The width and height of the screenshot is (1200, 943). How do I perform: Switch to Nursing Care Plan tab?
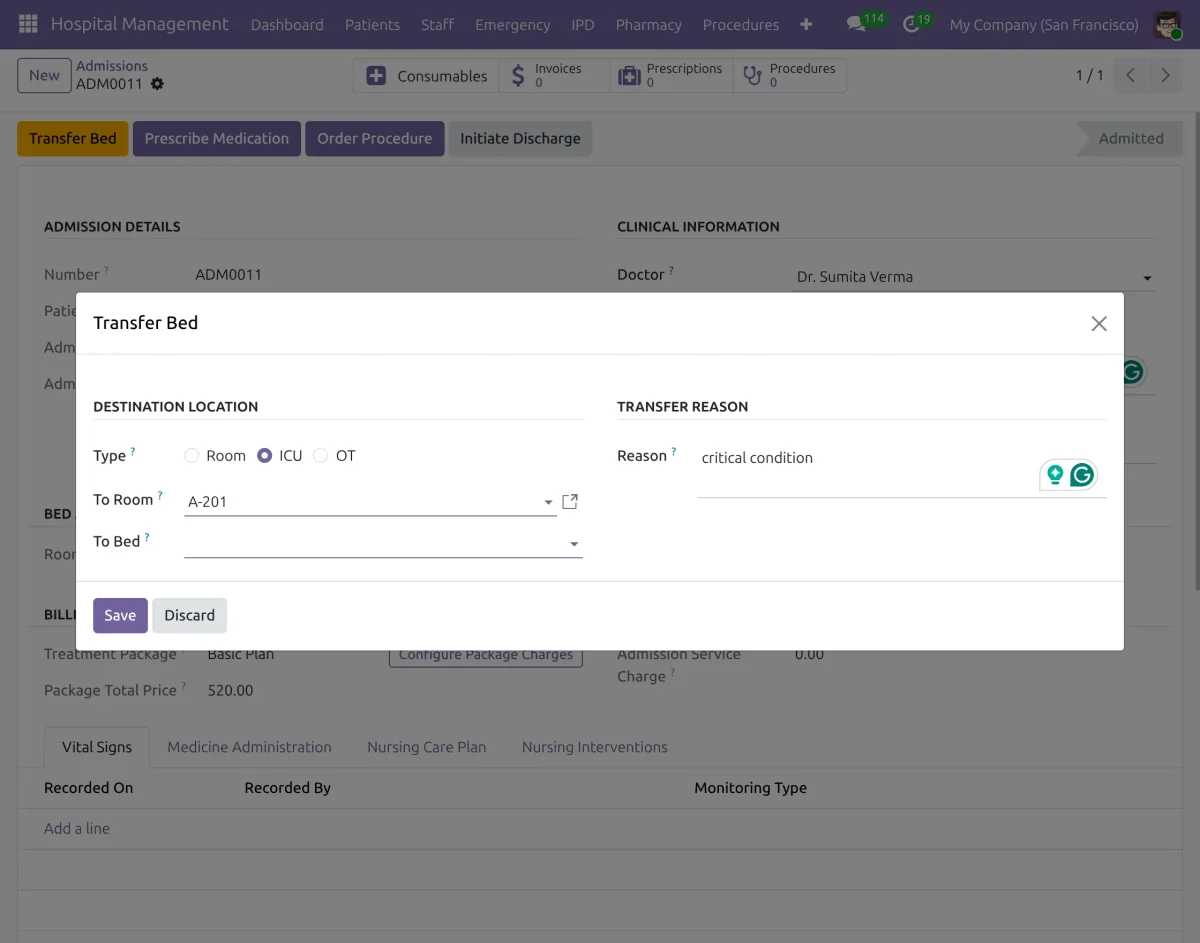point(427,747)
